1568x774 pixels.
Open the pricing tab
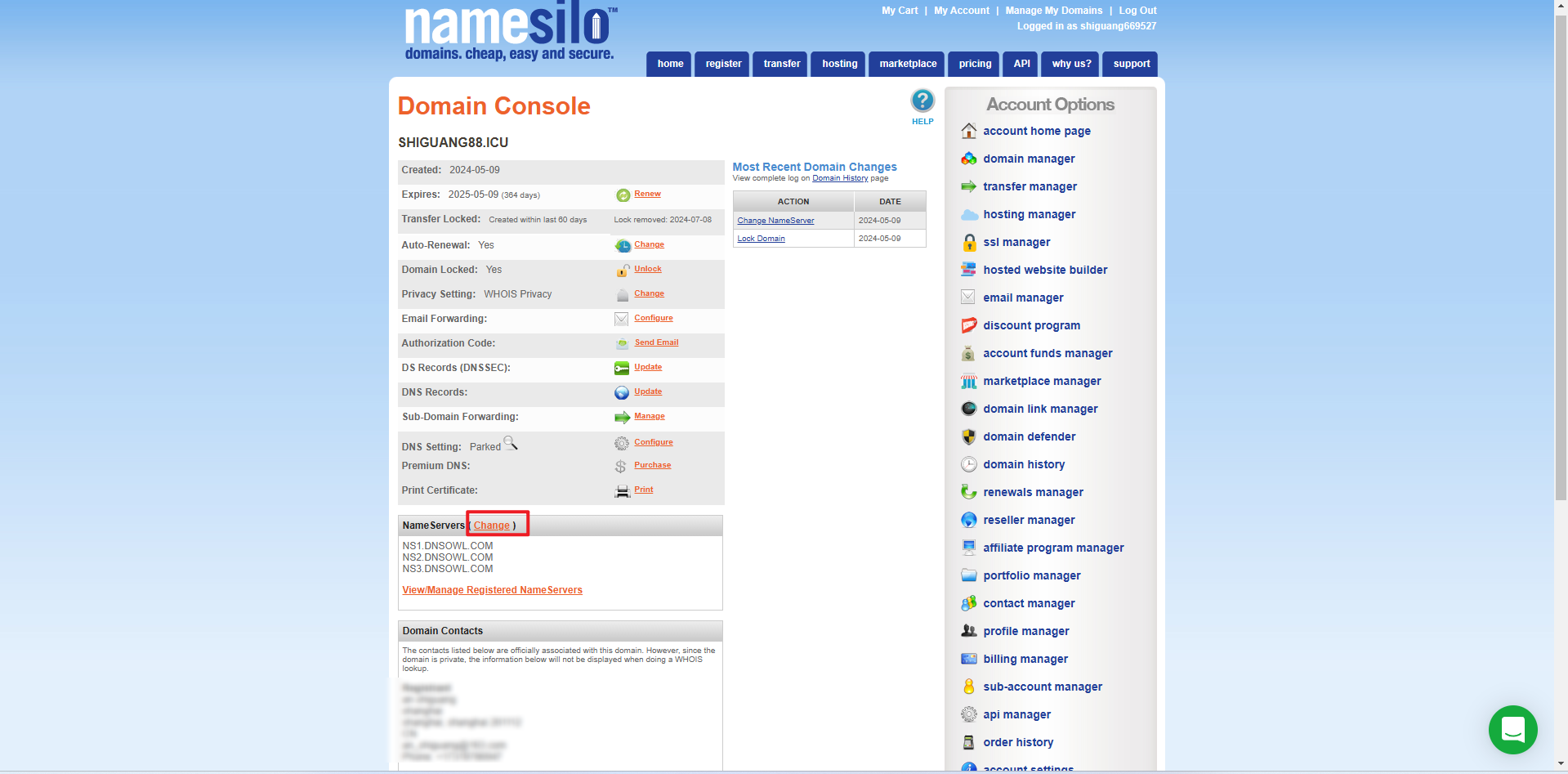[x=973, y=64]
